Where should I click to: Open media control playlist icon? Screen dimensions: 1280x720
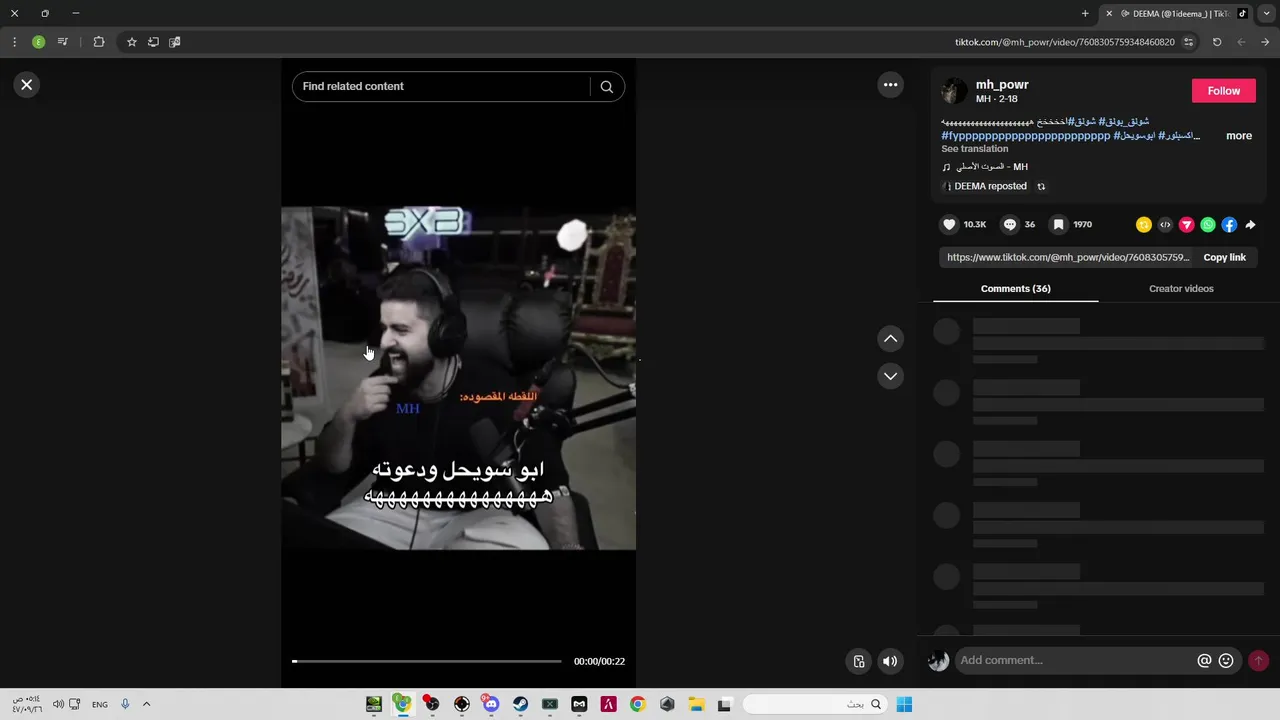tap(62, 42)
